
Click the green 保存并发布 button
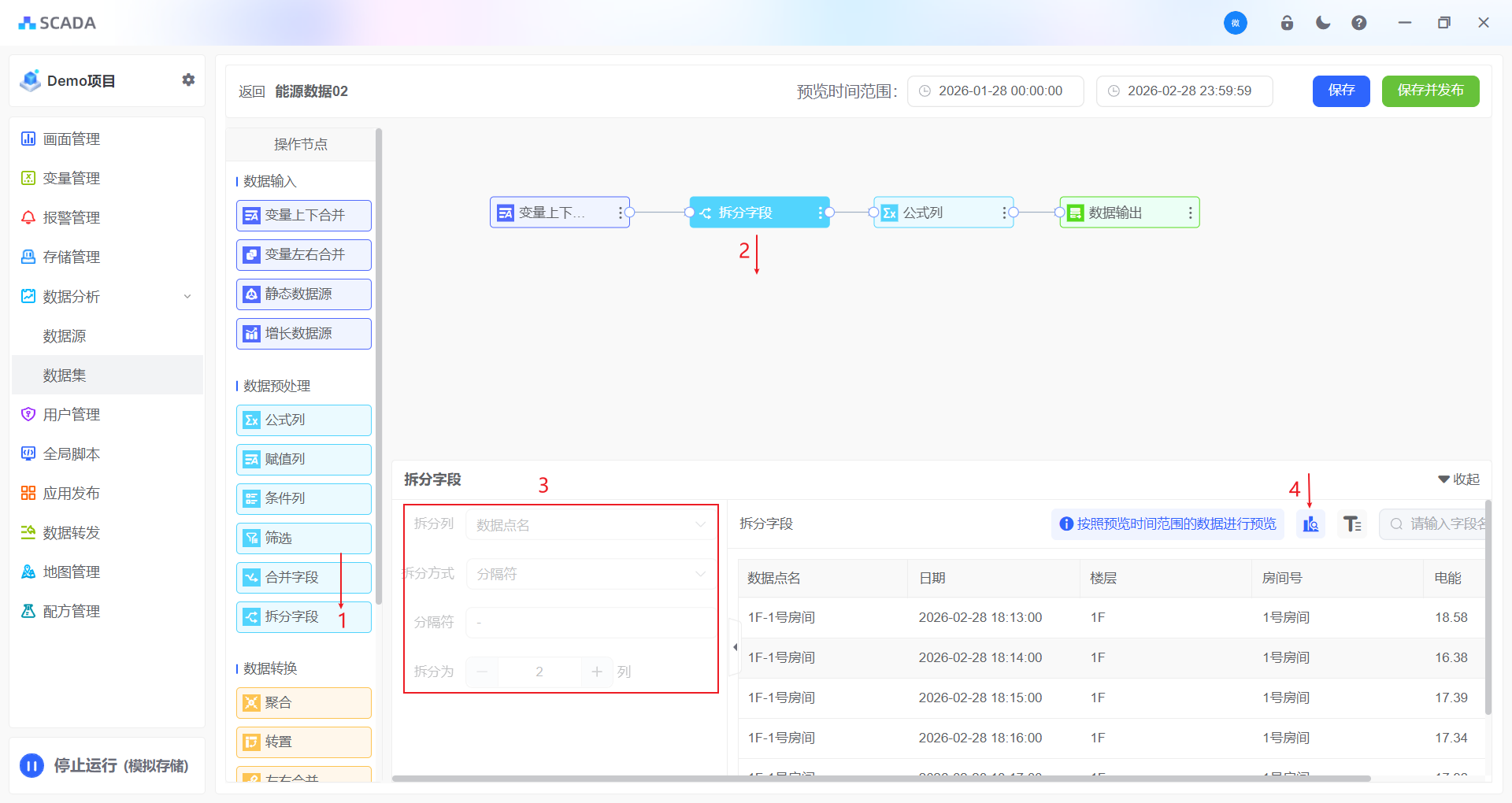(1430, 91)
